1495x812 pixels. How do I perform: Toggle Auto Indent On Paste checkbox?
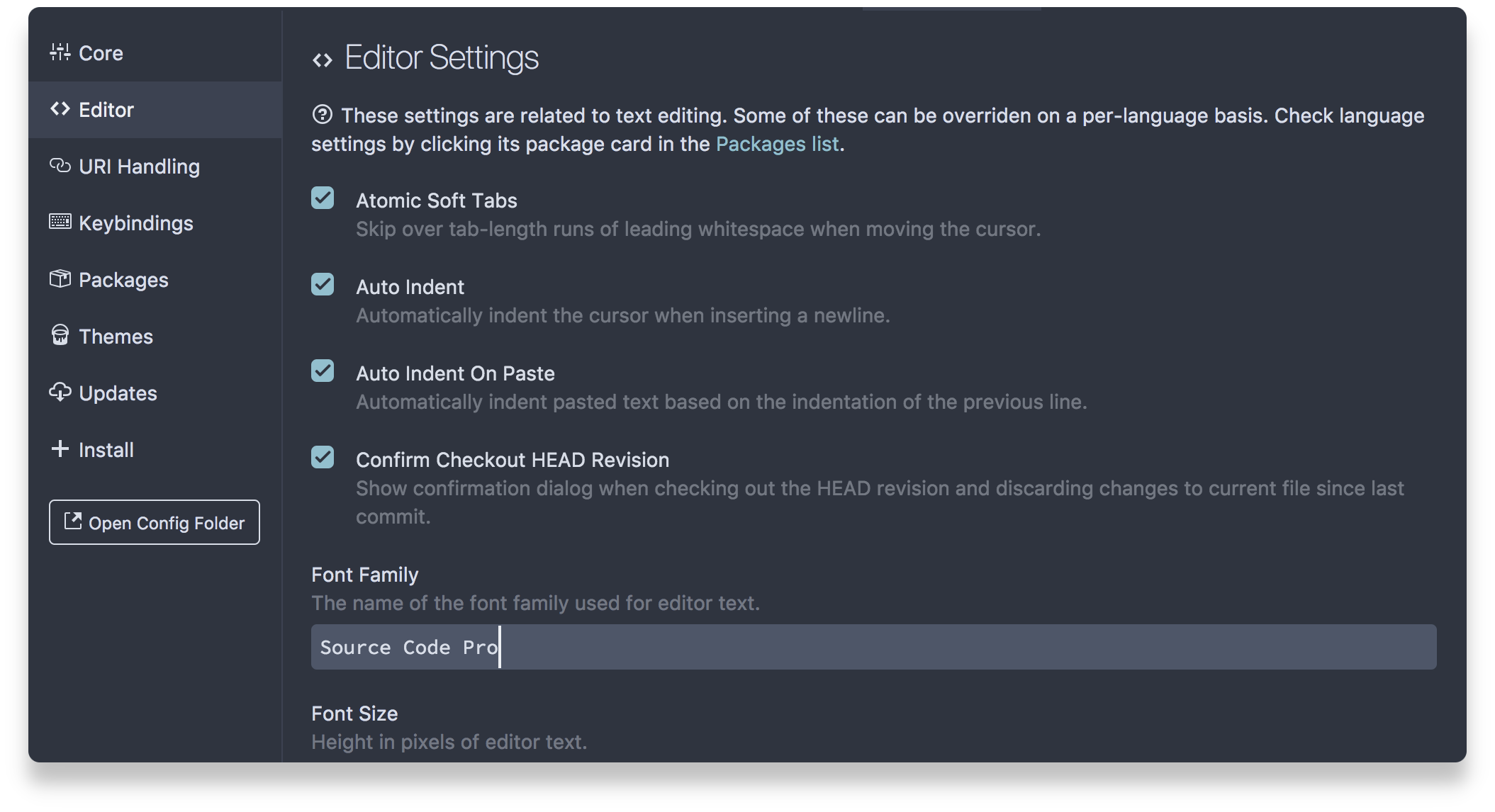(323, 371)
